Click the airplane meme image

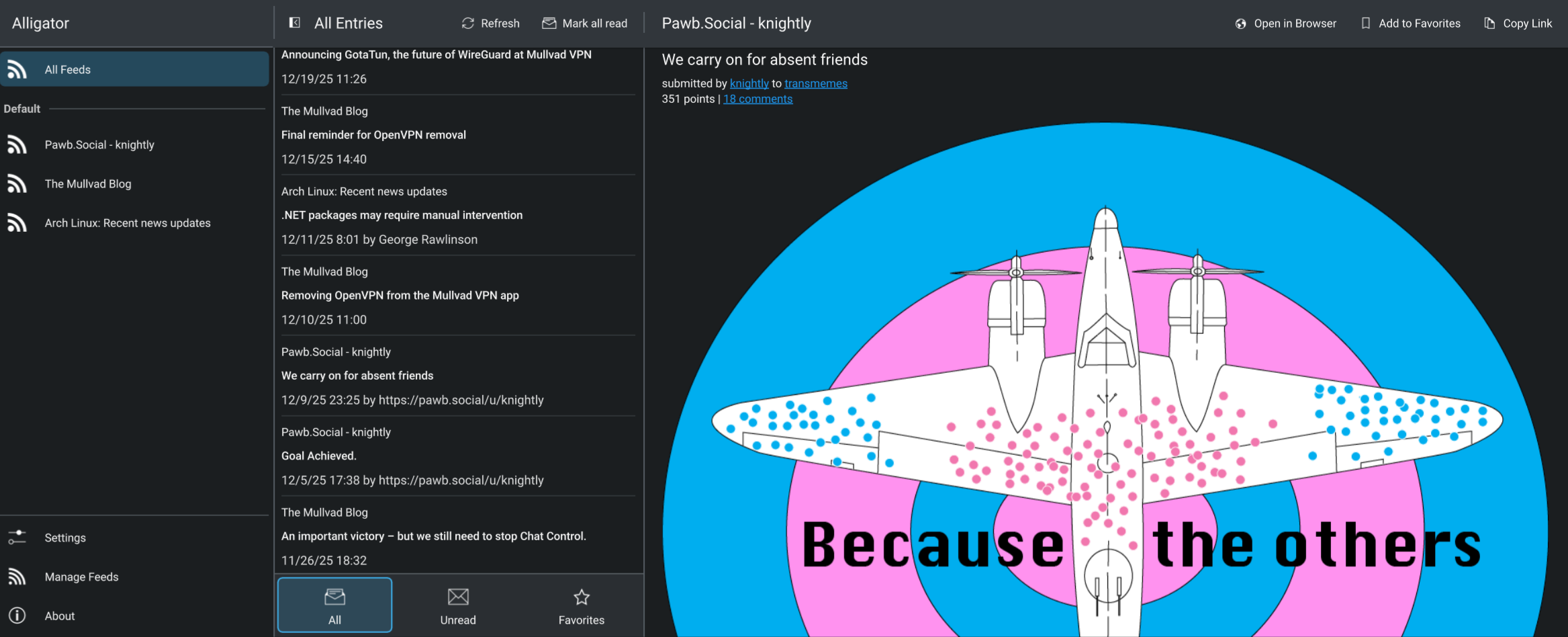1105,403
